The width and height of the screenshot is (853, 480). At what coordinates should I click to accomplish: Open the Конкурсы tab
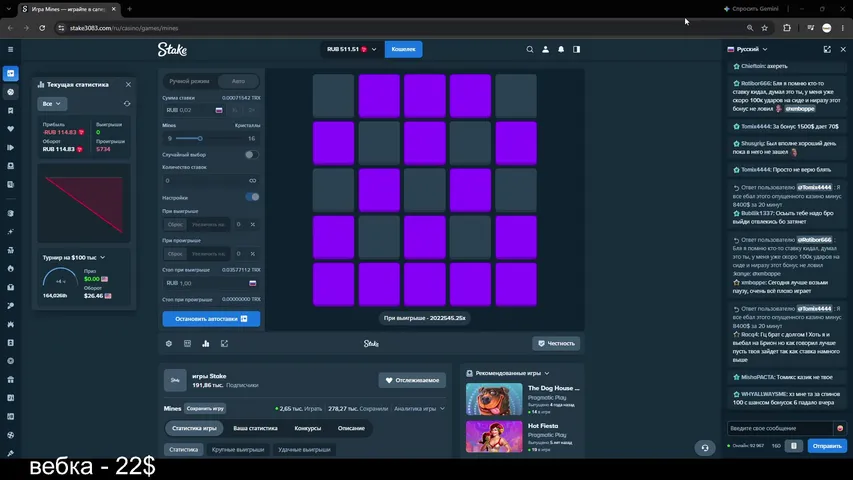coord(307,428)
